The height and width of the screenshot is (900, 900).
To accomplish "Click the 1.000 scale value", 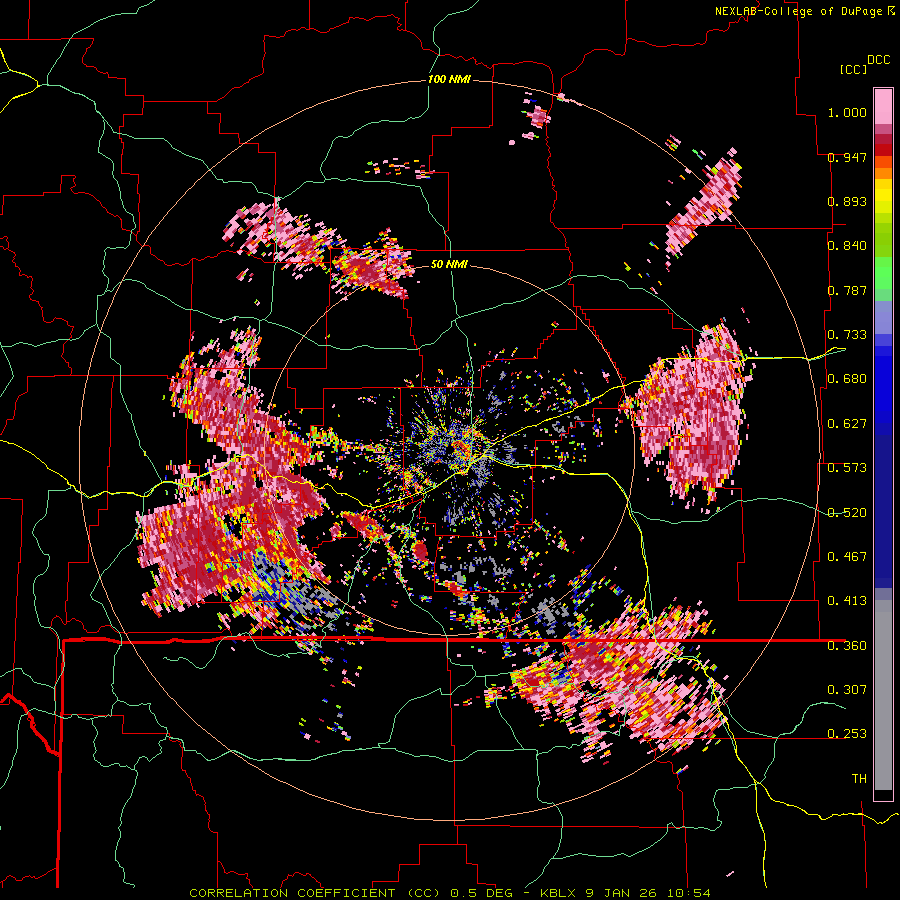I will pos(847,112).
